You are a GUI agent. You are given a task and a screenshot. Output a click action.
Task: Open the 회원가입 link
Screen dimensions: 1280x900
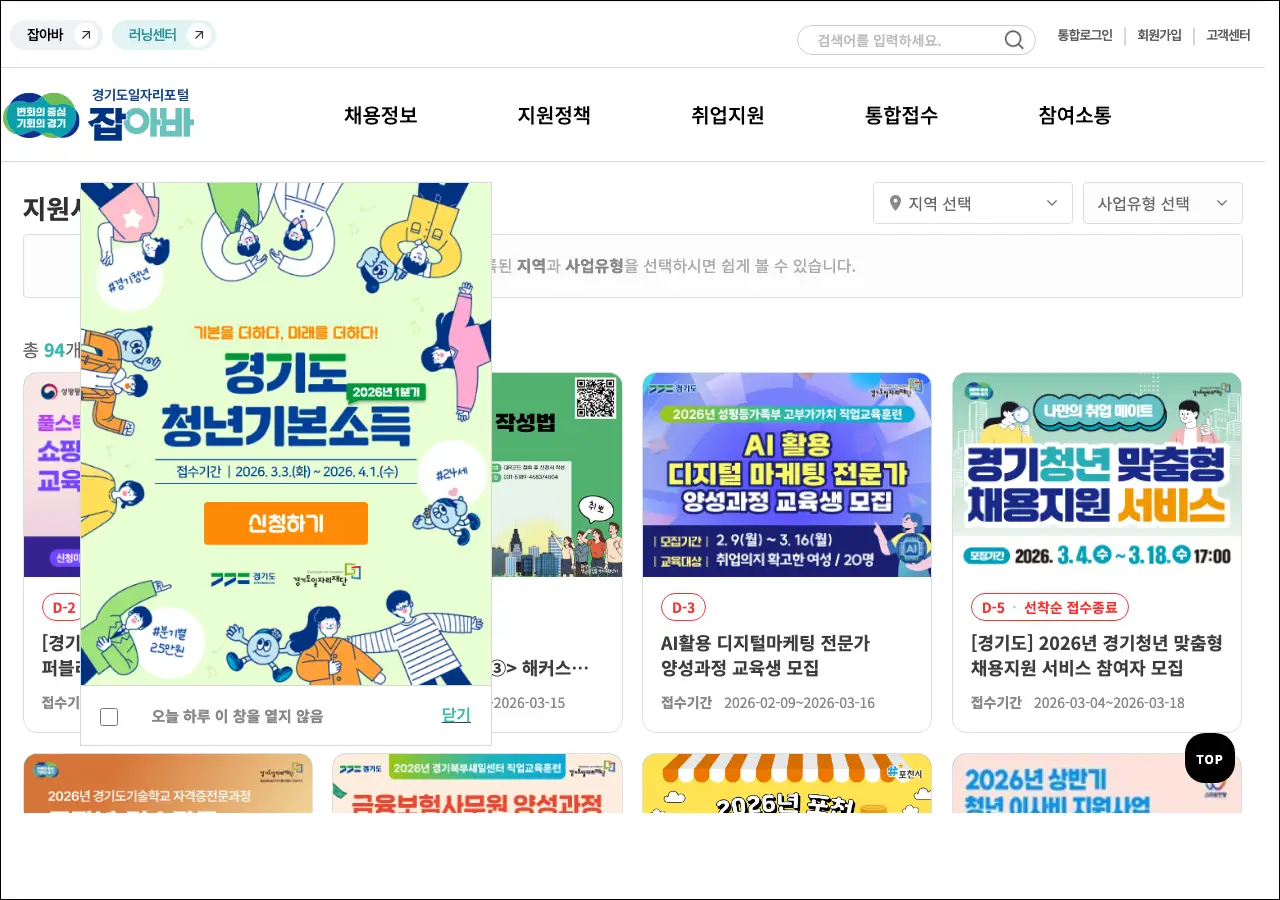pyautogui.click(x=1159, y=35)
